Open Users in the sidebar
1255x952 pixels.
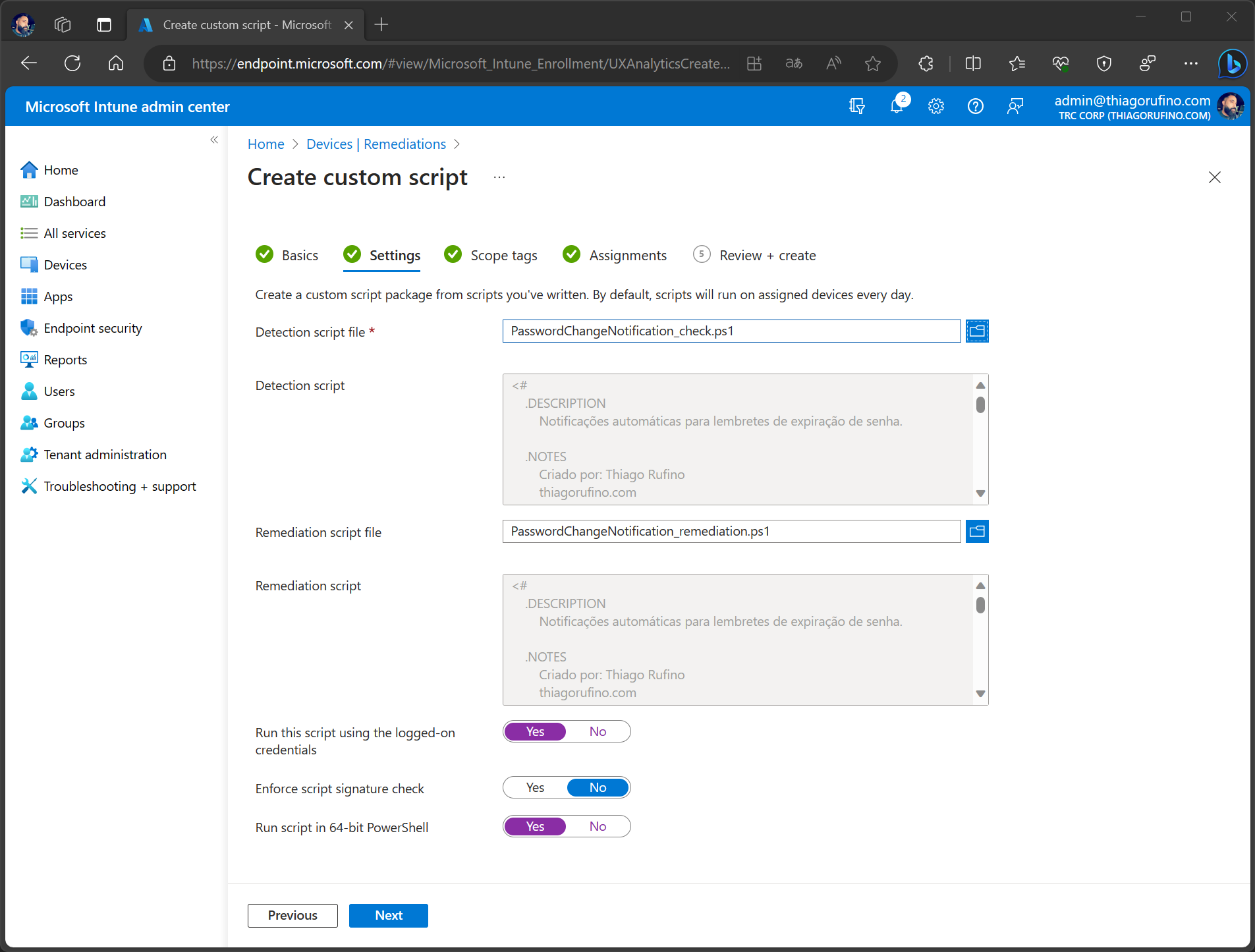click(59, 391)
